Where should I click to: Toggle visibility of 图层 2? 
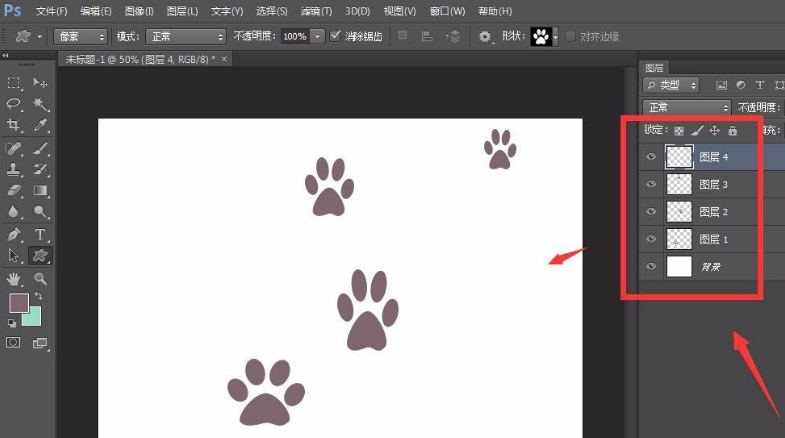(x=651, y=212)
